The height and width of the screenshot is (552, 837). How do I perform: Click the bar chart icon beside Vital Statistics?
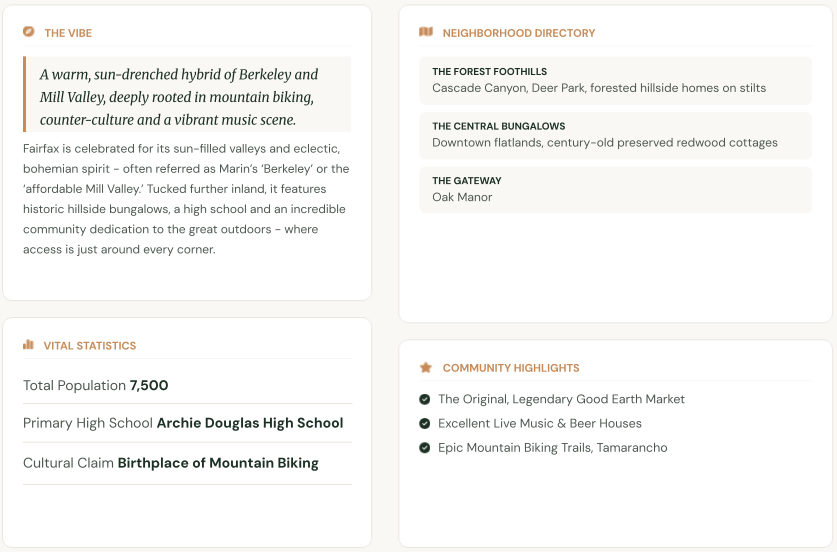point(28,345)
